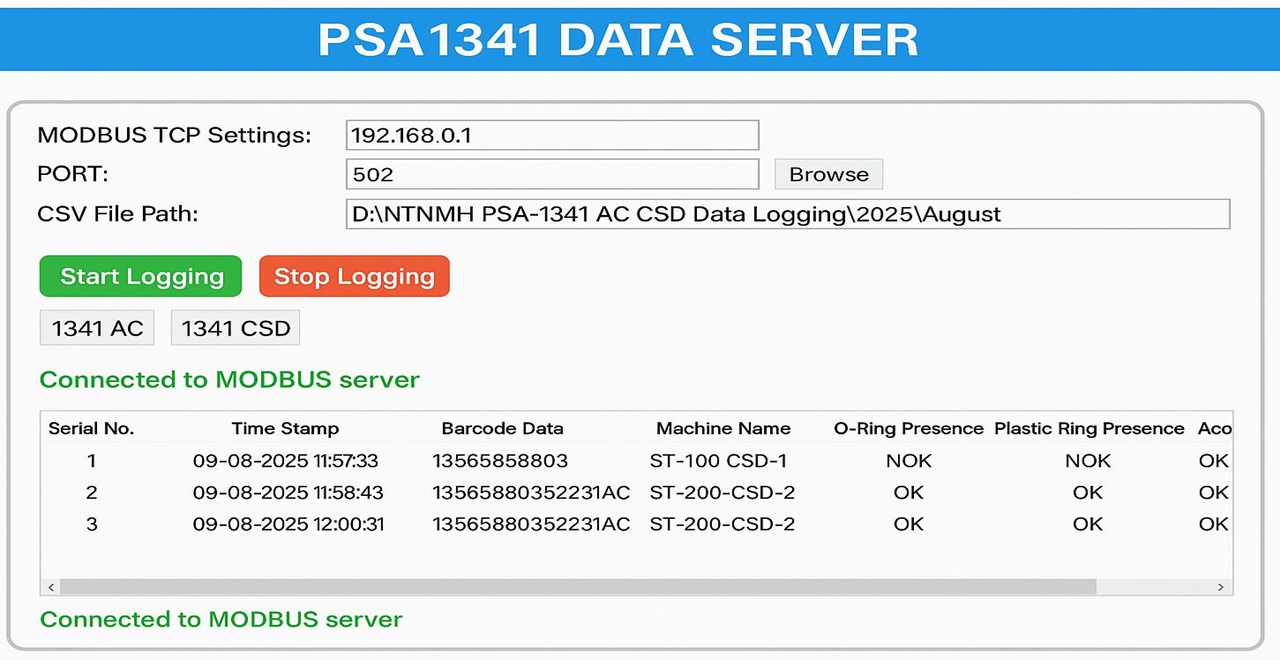Click the Serial No. column header
Image resolution: width=1280 pixels, height=660 pixels.
[x=91, y=428]
